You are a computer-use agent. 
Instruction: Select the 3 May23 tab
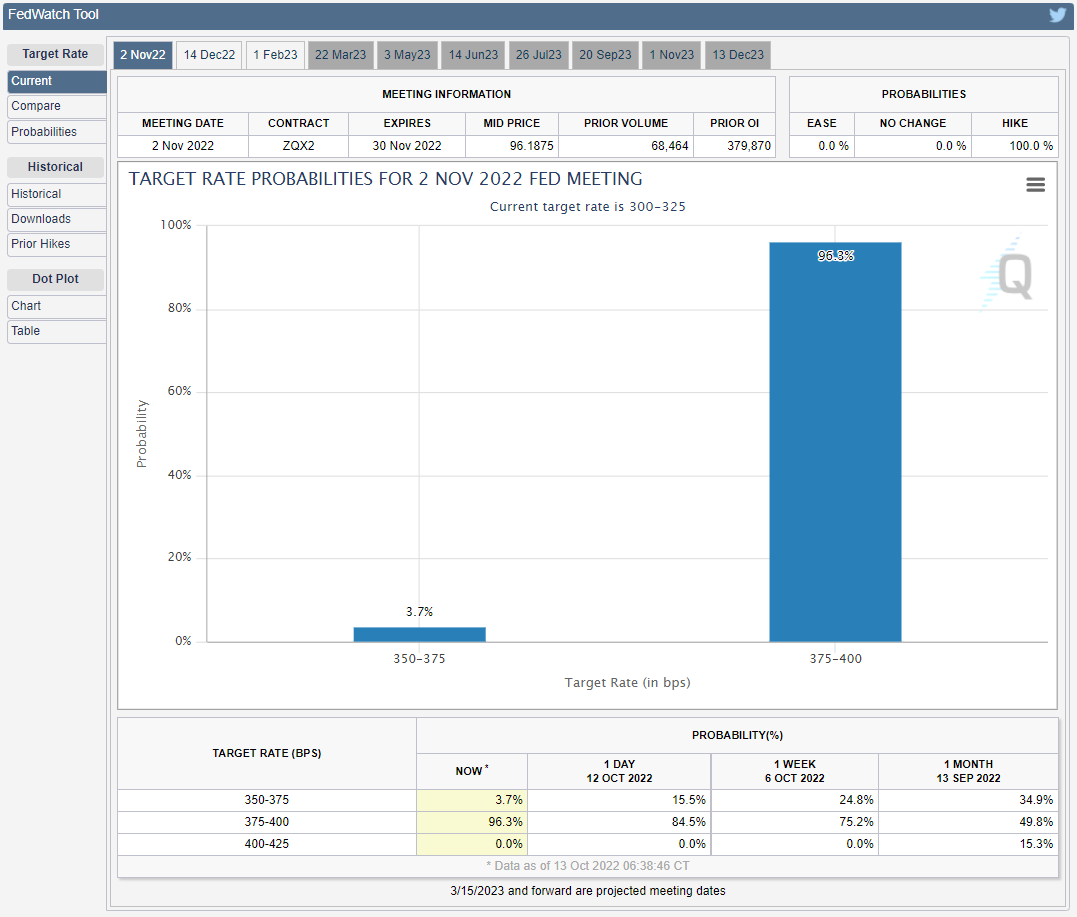pos(407,55)
